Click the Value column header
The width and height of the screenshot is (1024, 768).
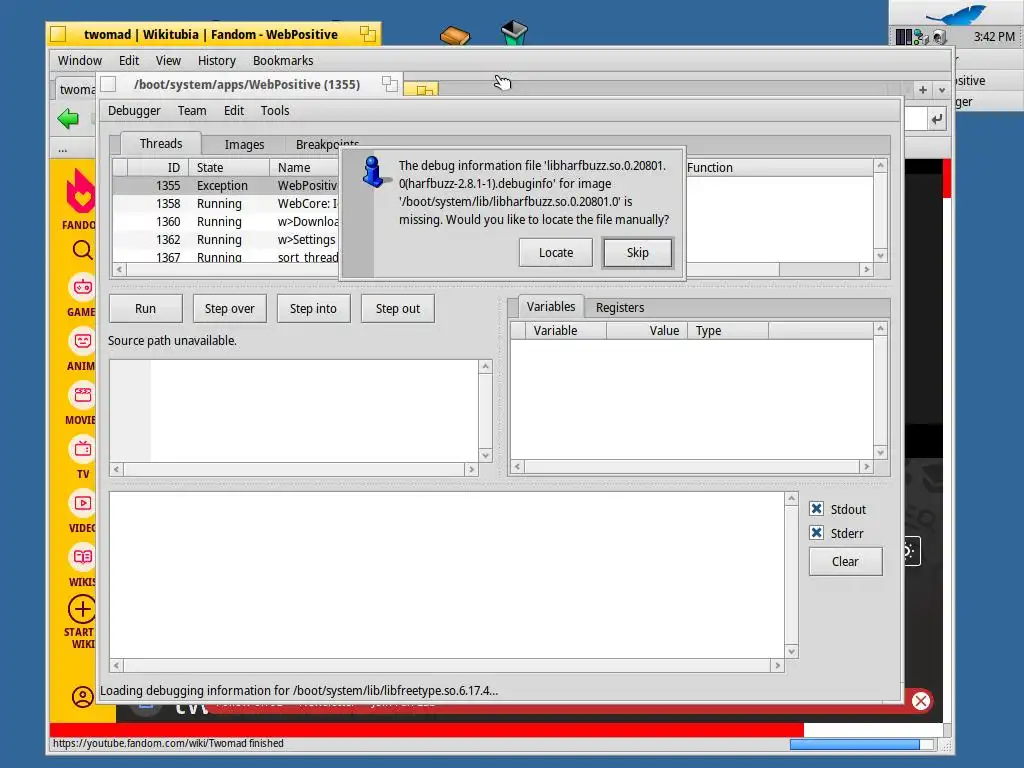647,330
